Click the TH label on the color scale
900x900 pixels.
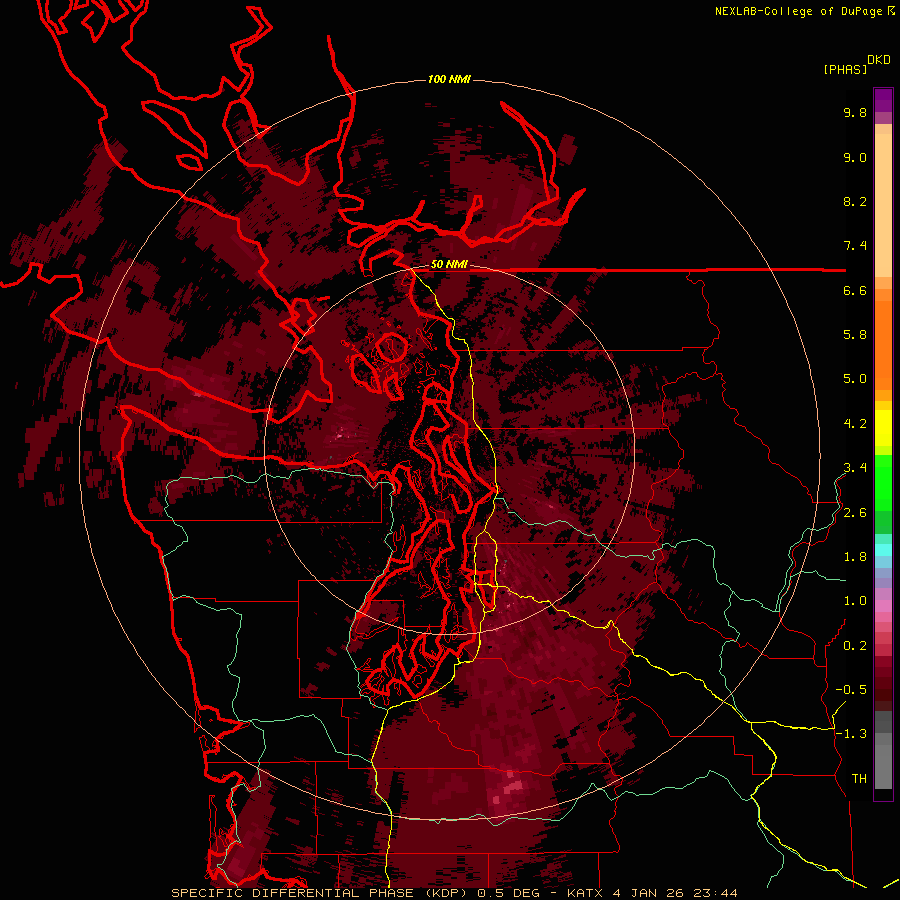(859, 779)
